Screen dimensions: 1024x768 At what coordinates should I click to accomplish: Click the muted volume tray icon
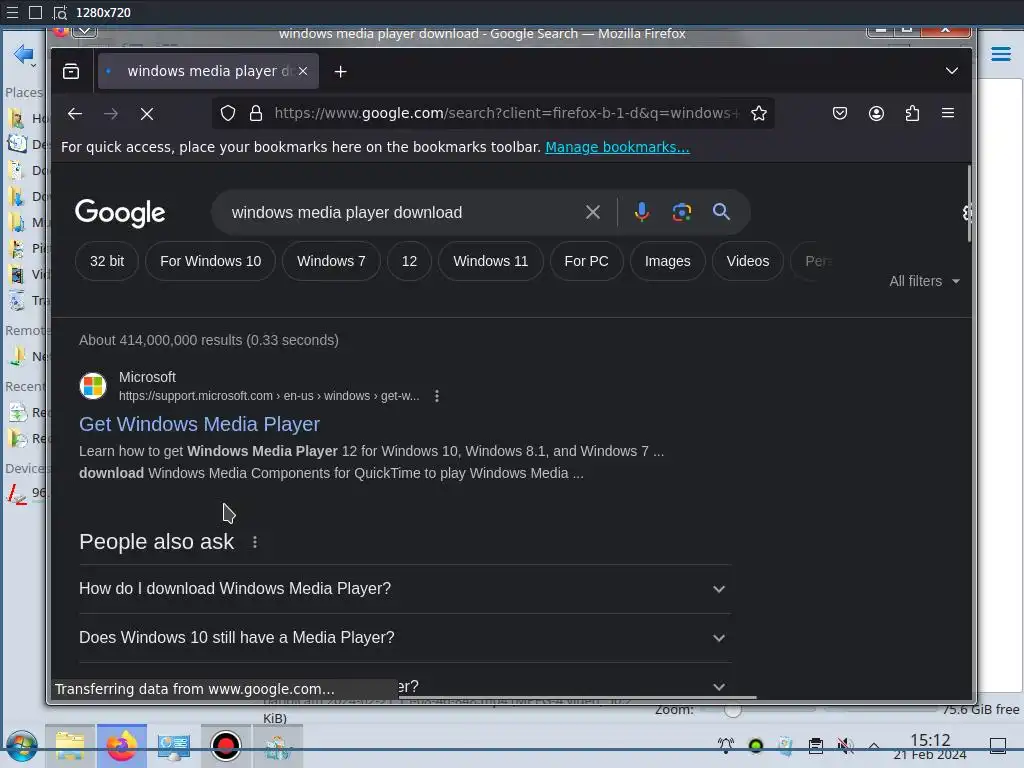point(845,745)
